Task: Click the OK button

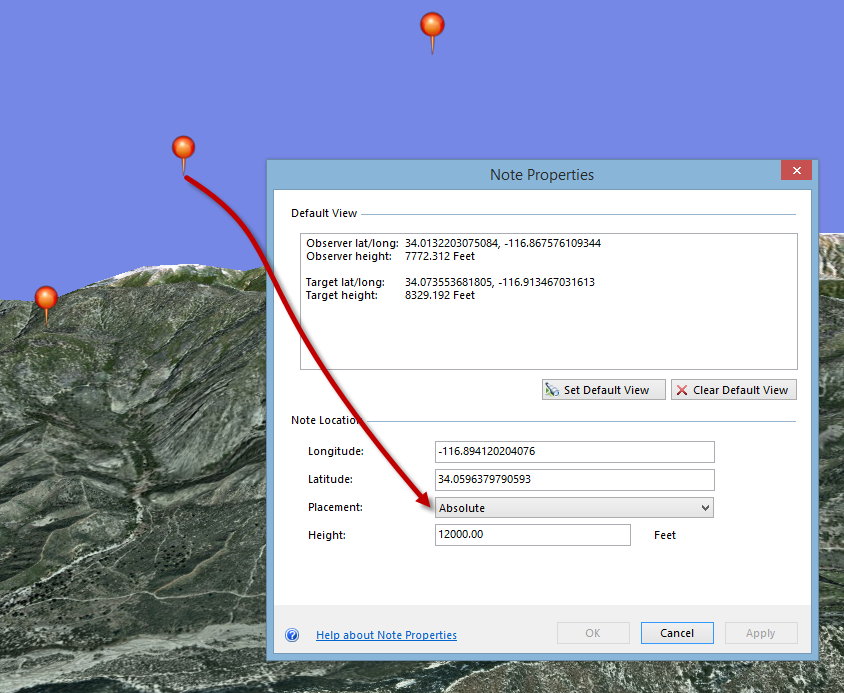Action: coord(593,632)
